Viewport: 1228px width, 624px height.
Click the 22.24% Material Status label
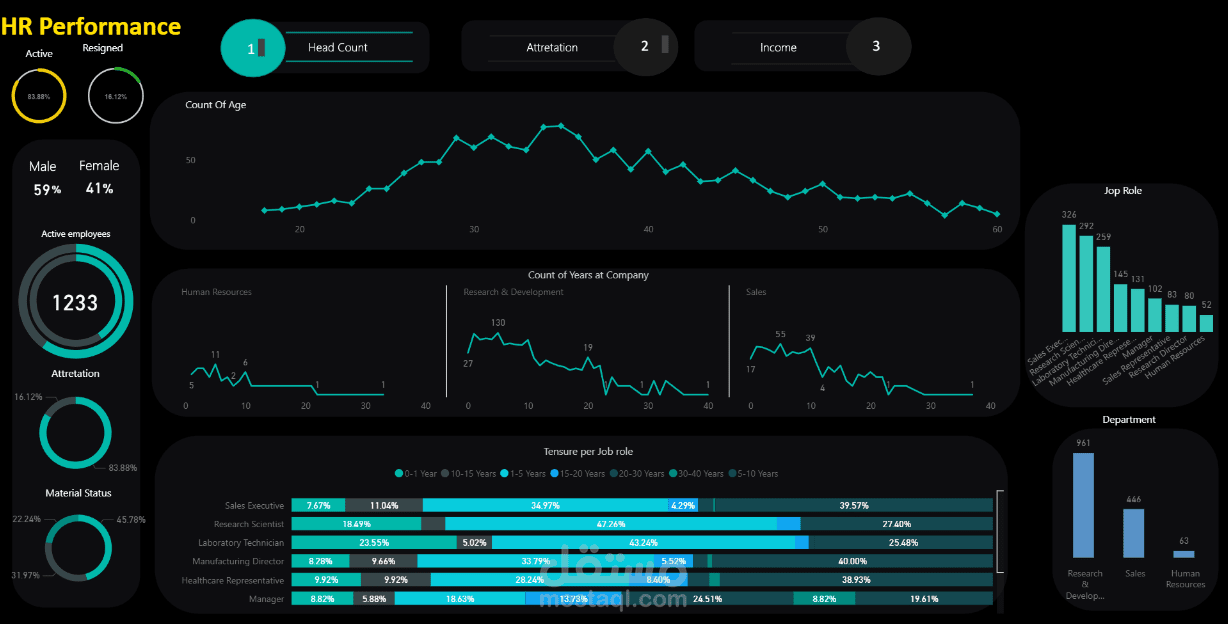point(27,520)
